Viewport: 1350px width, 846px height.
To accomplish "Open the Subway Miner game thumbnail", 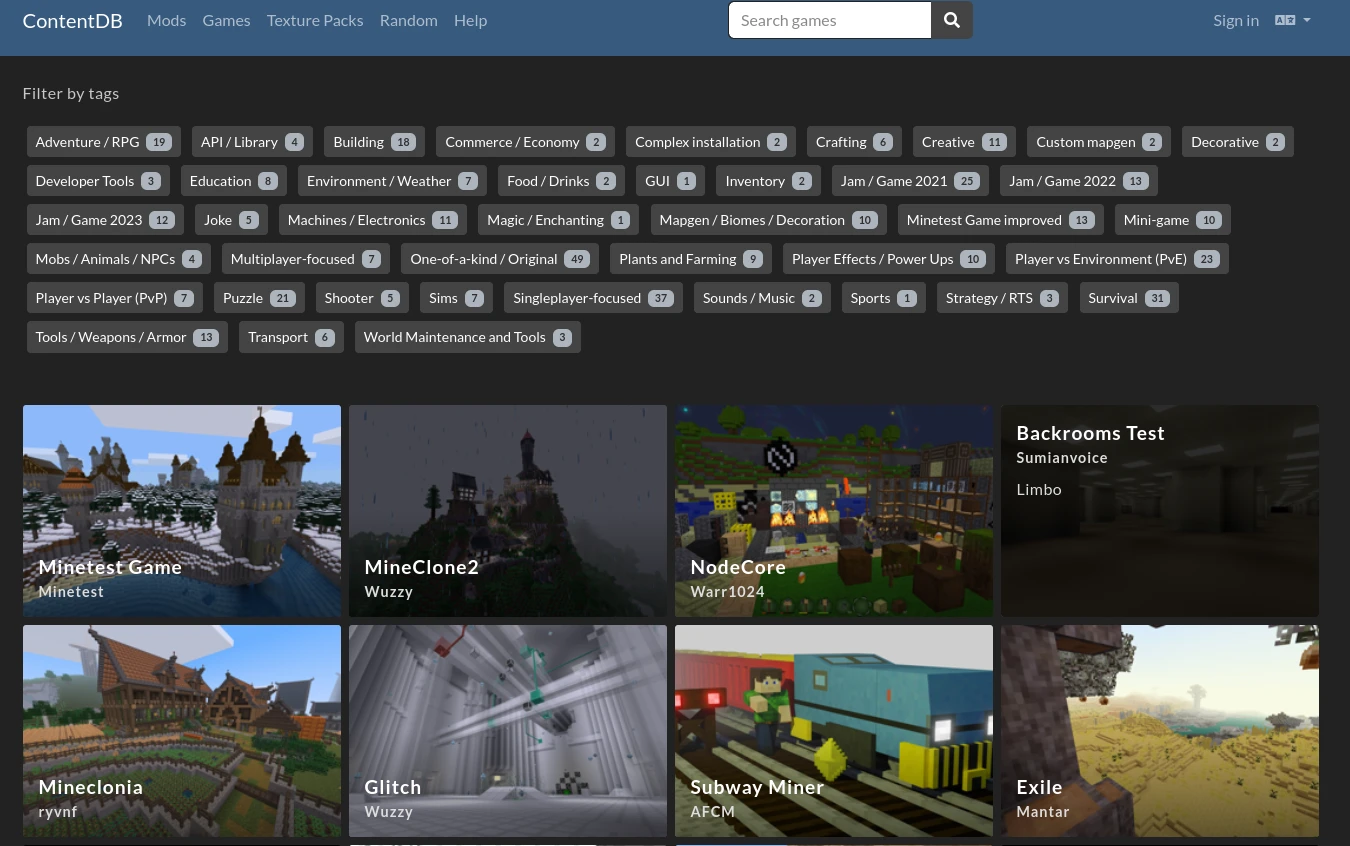I will 834,730.
